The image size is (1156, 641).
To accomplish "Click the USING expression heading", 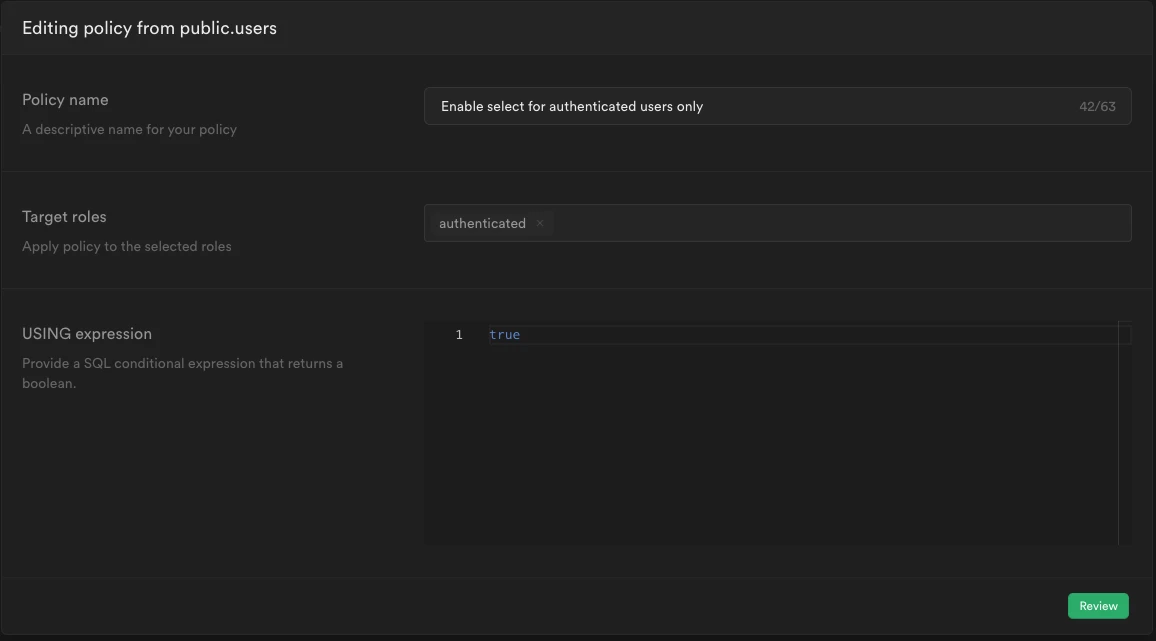I will (x=86, y=333).
